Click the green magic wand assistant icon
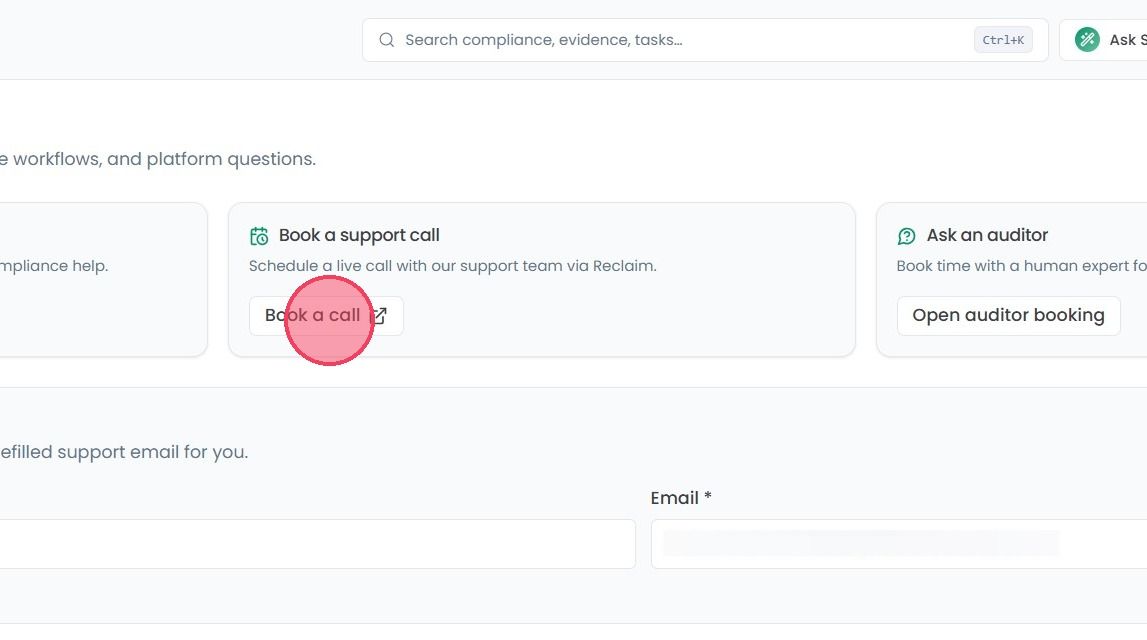 [x=1087, y=39]
